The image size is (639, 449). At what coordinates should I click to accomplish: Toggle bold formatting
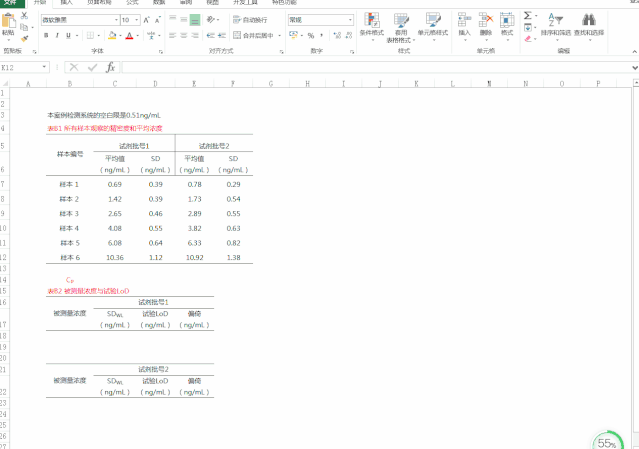click(x=46, y=35)
